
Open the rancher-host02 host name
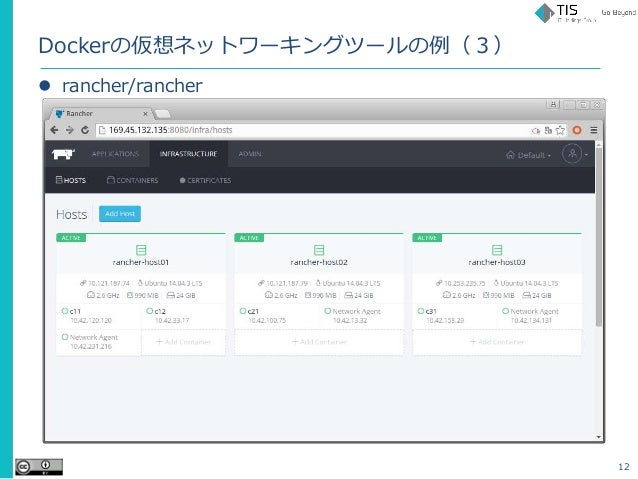click(319, 262)
